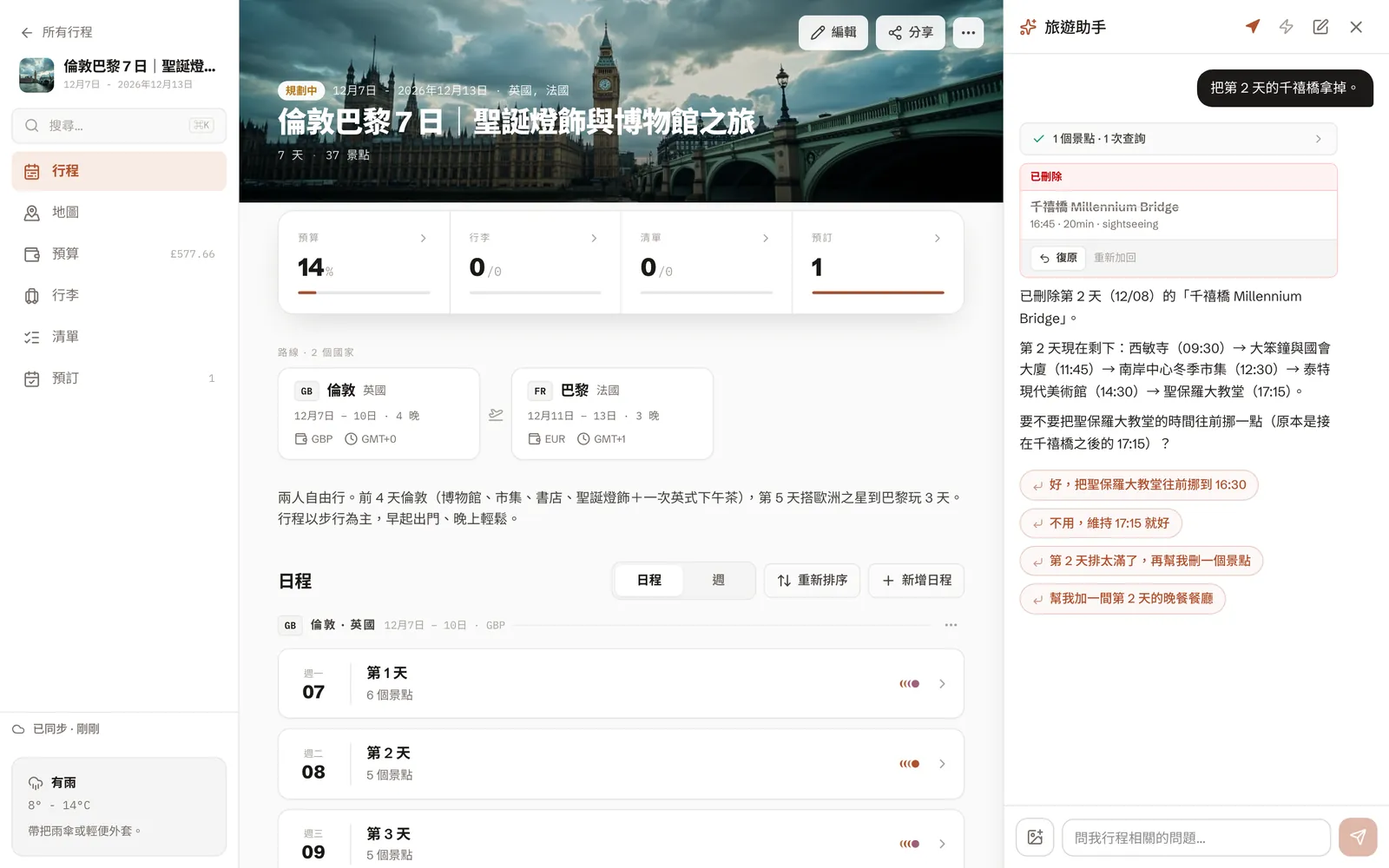Click the GMT+0 clock icon on the 倫敦 card
Viewport: 1389px width, 868px height.
tap(351, 439)
